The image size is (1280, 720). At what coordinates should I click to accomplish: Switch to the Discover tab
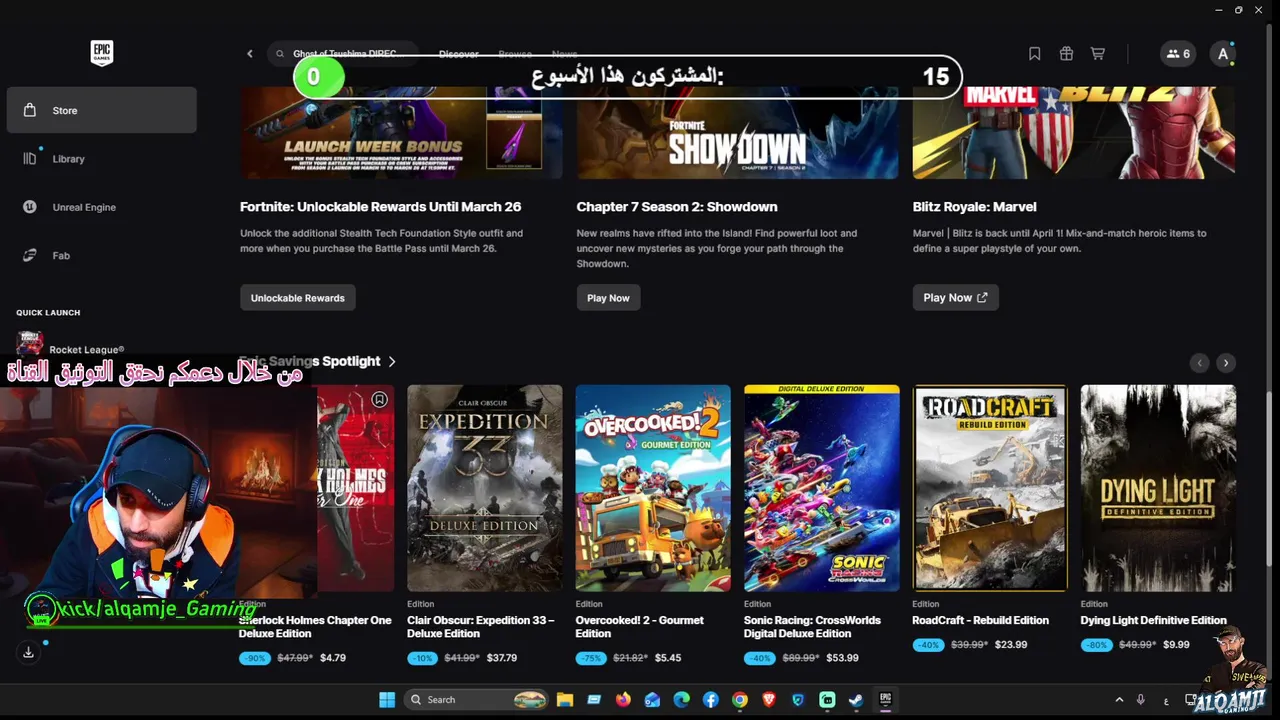[x=459, y=54]
